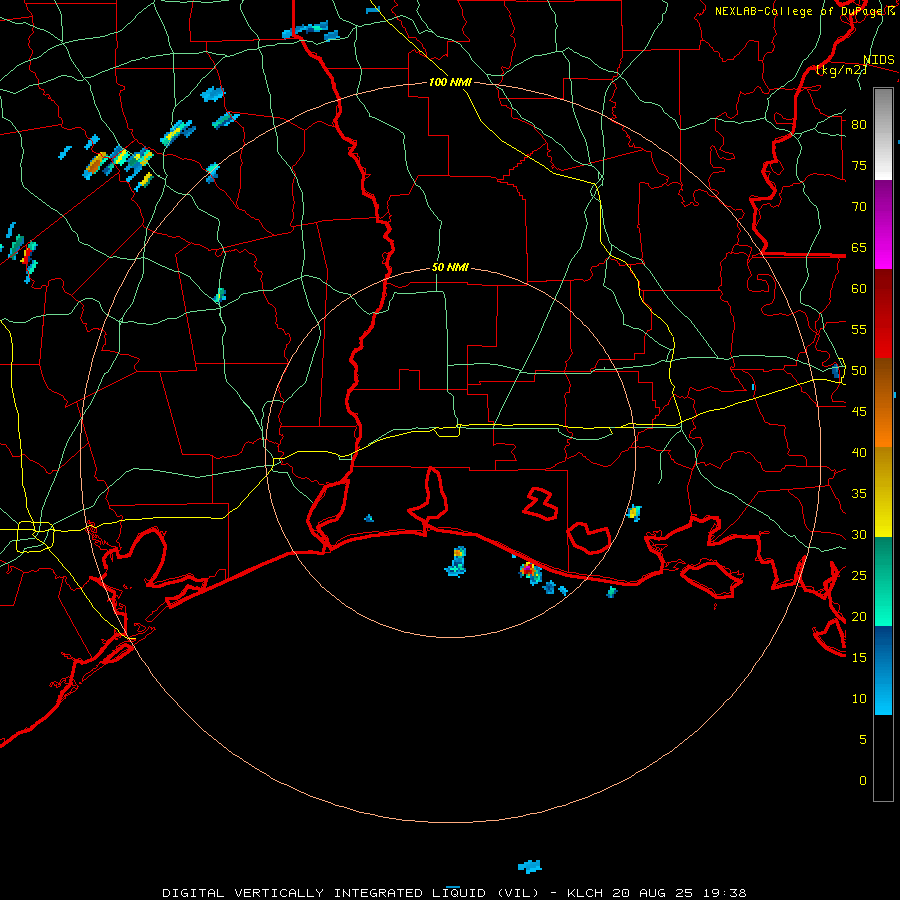Click the scale value 5
This screenshot has height=900, width=900.
point(863,740)
